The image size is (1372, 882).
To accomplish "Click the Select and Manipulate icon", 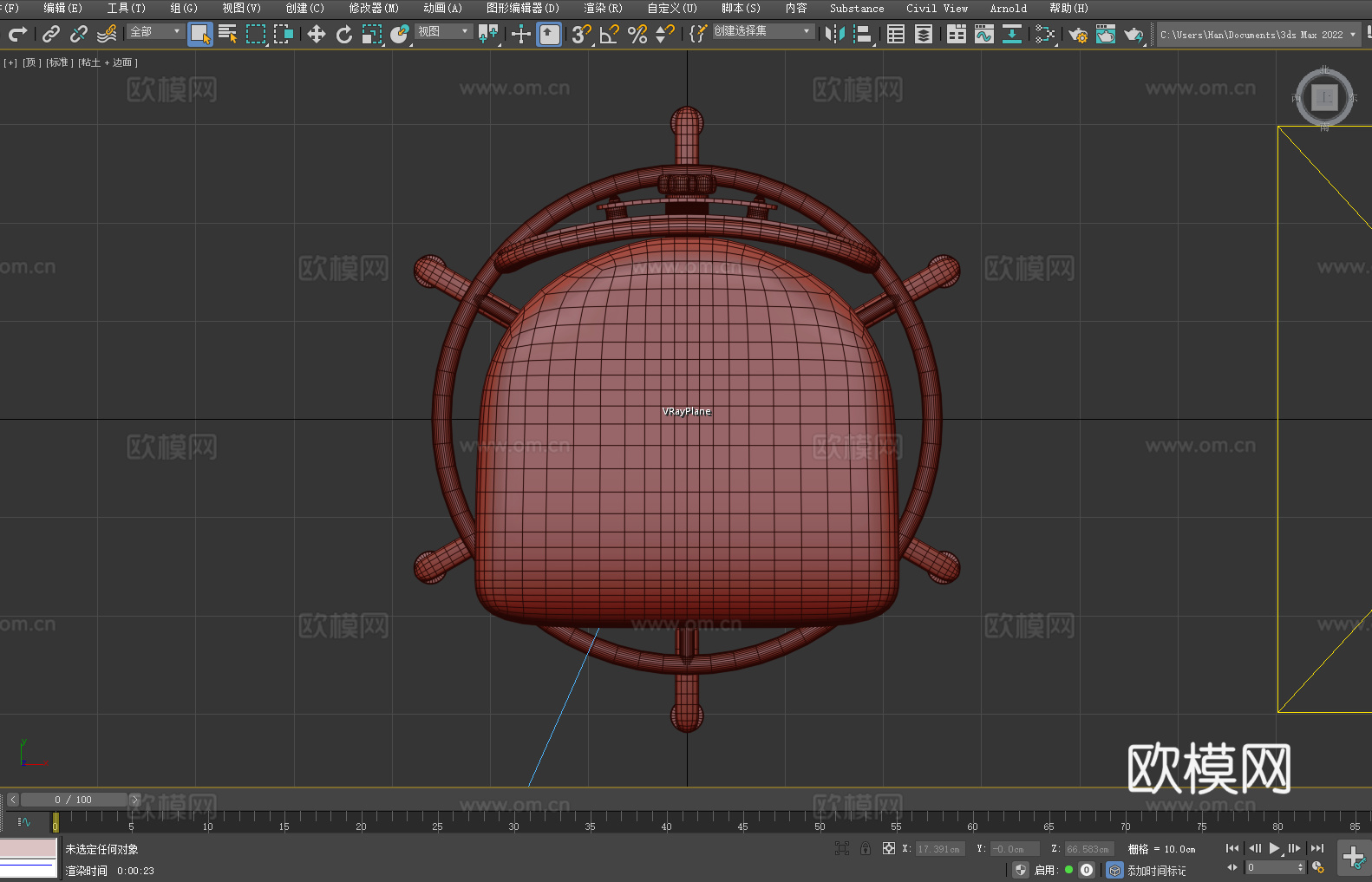I will click(x=521, y=34).
